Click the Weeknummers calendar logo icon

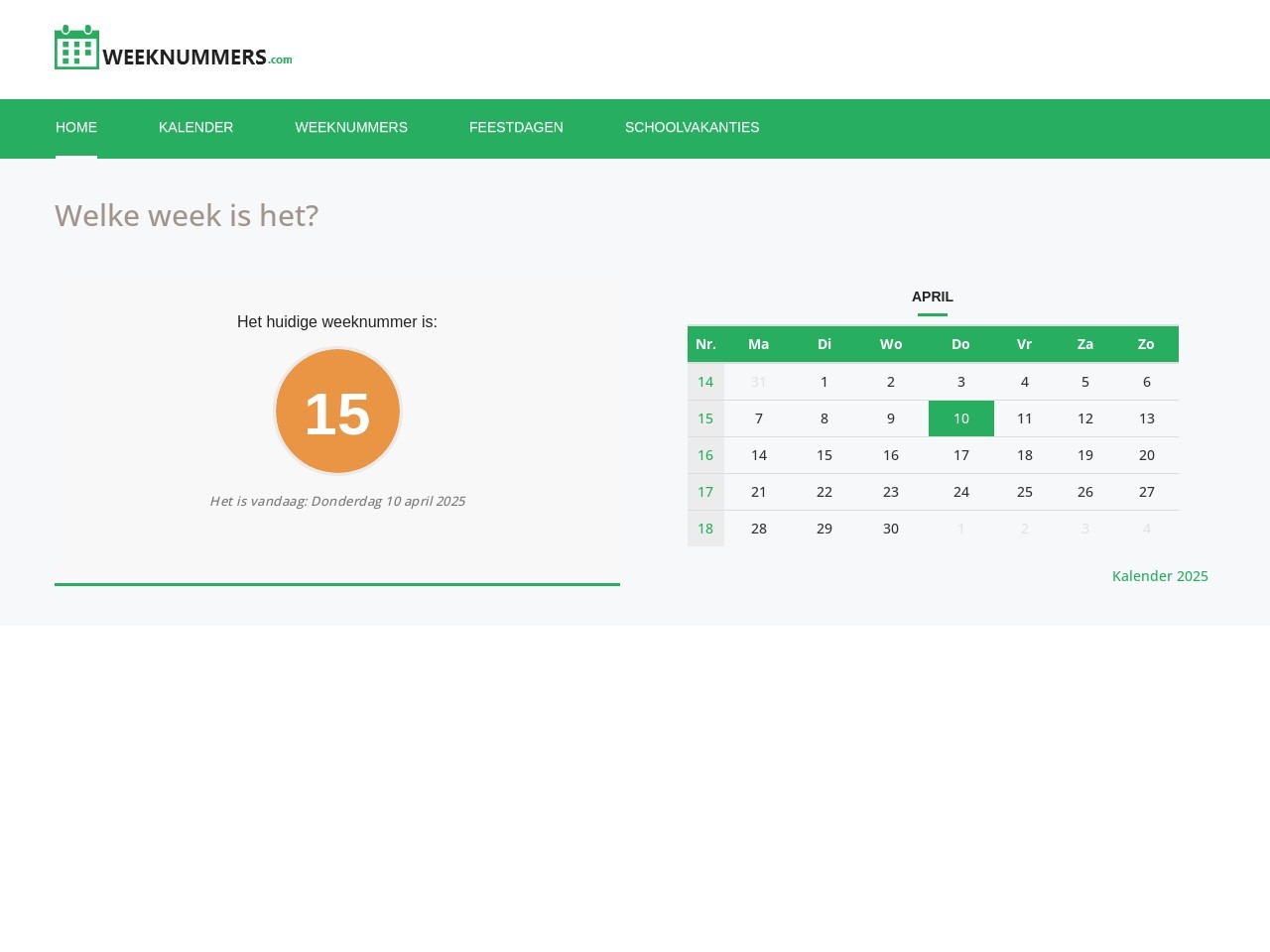click(x=76, y=47)
